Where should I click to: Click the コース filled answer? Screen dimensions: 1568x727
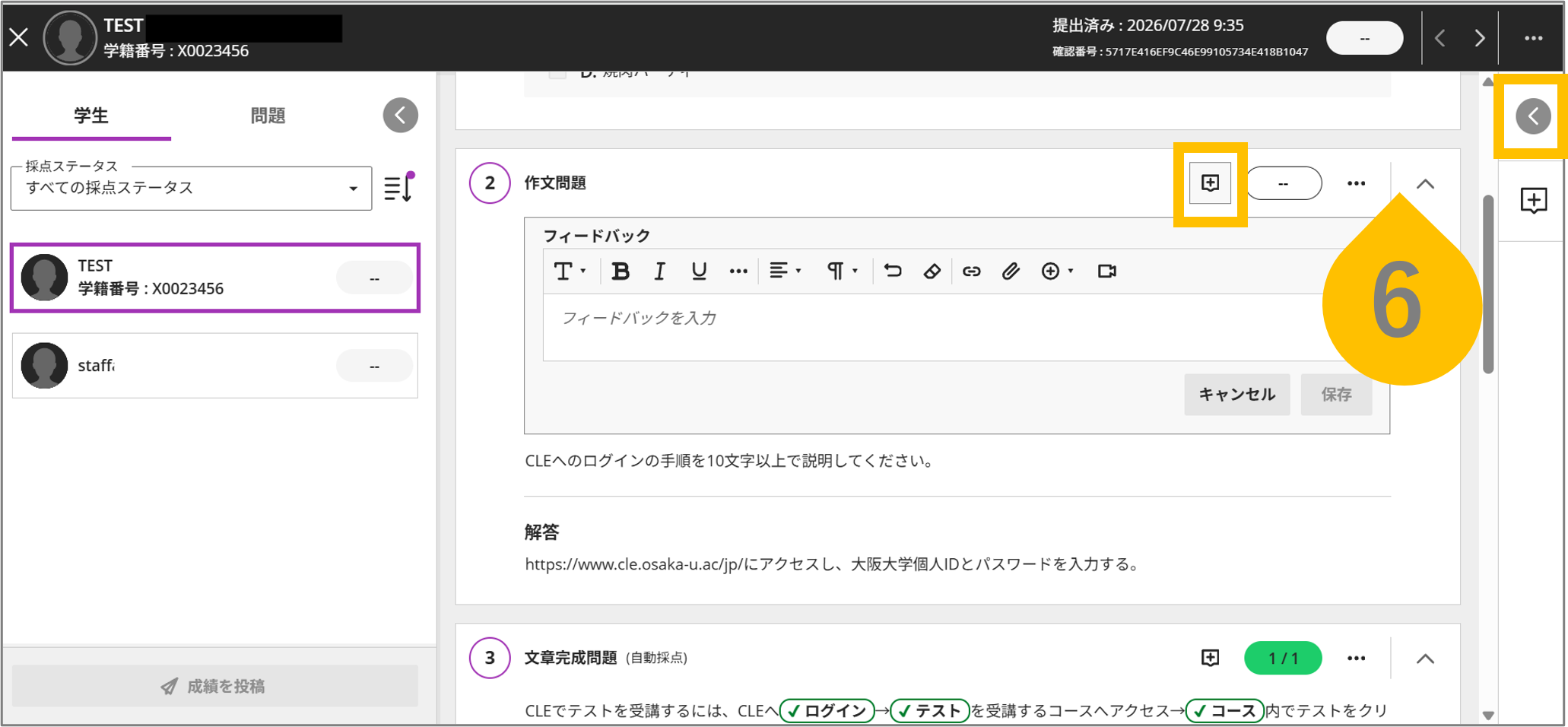click(1224, 710)
